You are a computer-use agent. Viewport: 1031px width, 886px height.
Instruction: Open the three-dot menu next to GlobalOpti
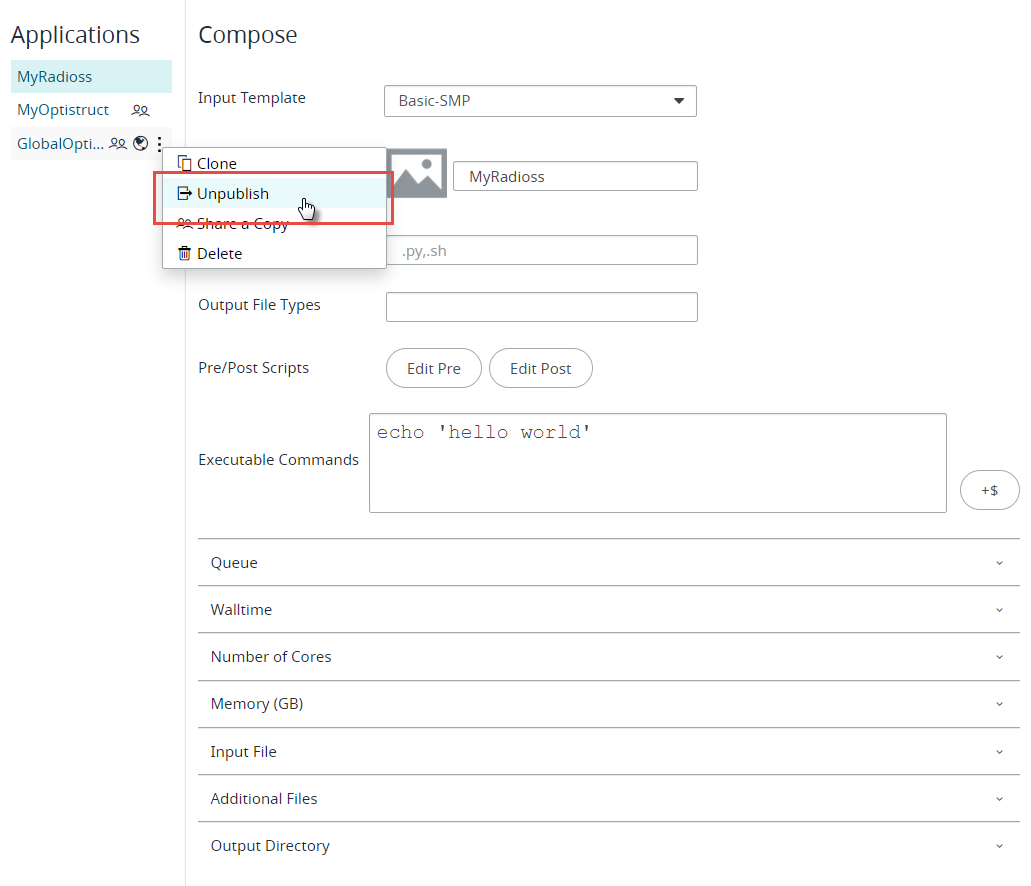[159, 144]
